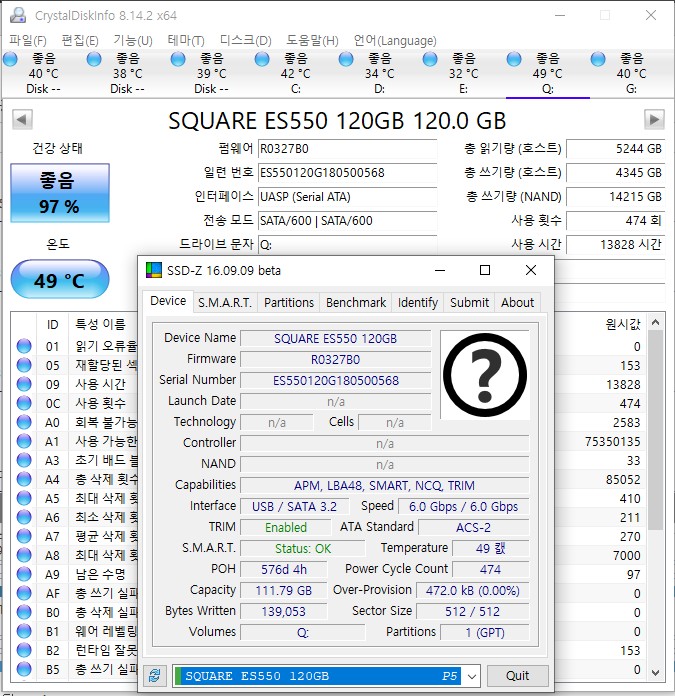This screenshot has height=696, width=675.
Task: Open the About tab in SSD-Z
Action: click(517, 303)
